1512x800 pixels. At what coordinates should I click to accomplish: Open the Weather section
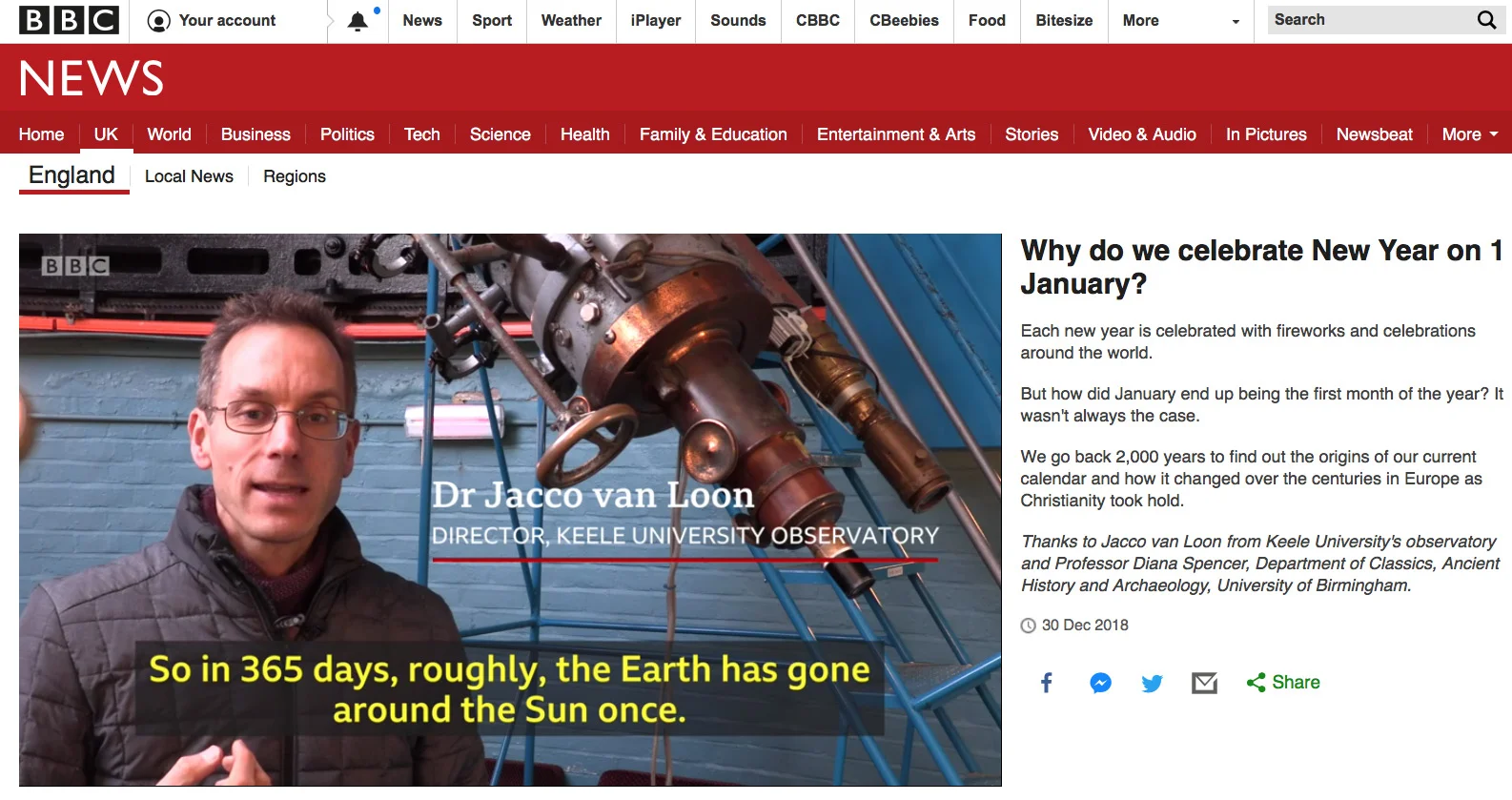[571, 21]
